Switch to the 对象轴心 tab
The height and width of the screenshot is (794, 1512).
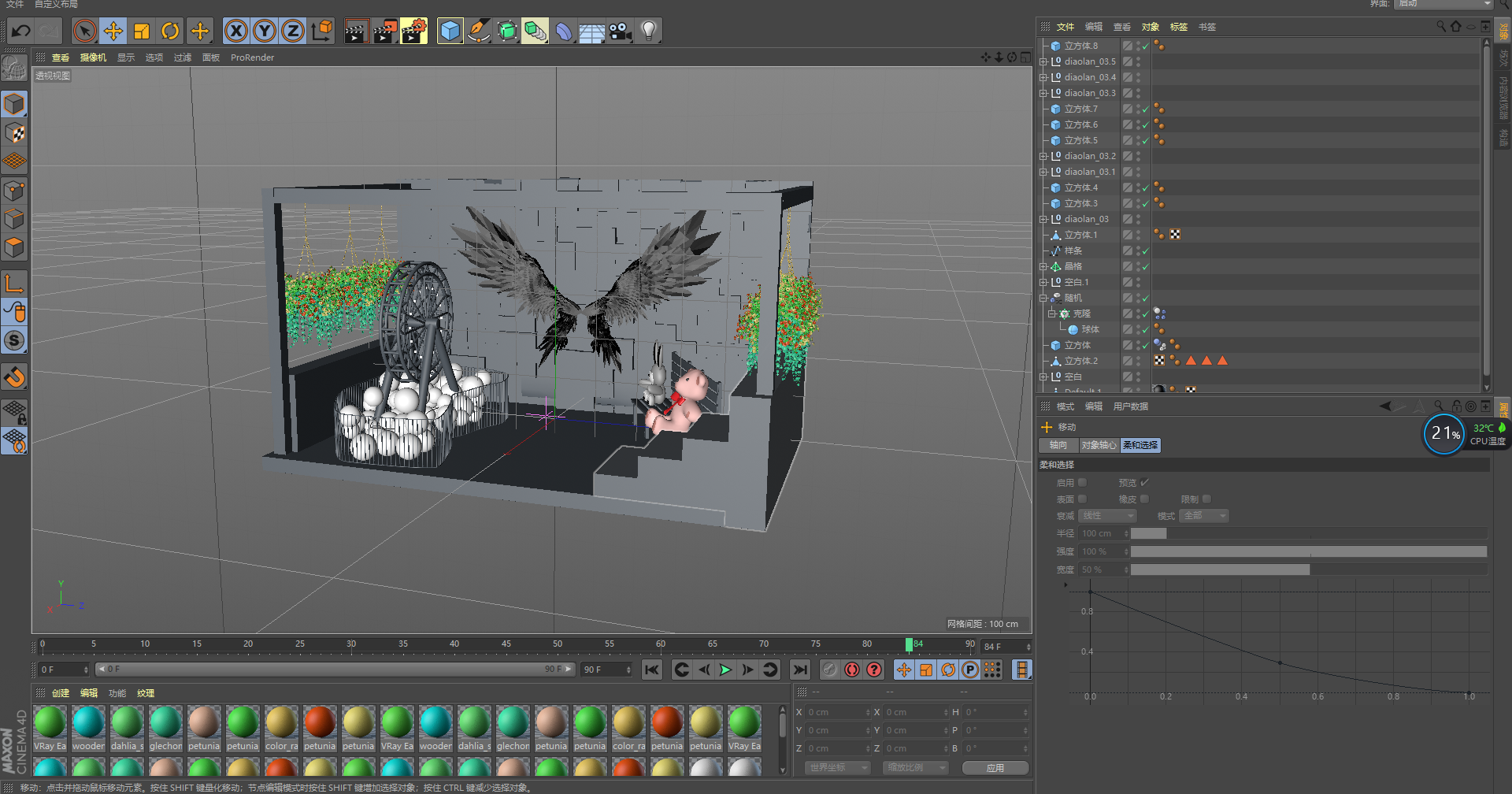1099,446
